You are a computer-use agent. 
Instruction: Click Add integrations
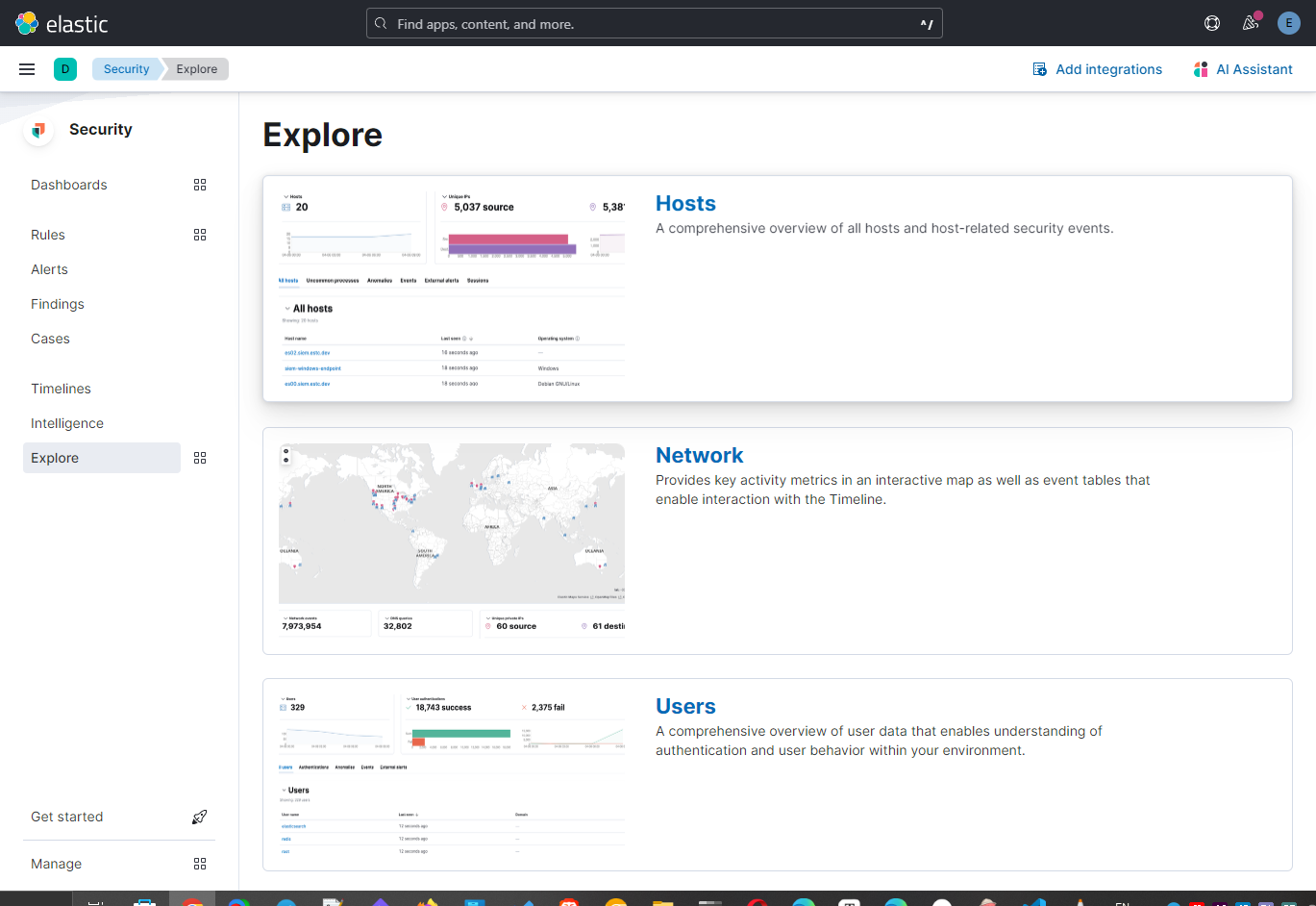(1097, 68)
